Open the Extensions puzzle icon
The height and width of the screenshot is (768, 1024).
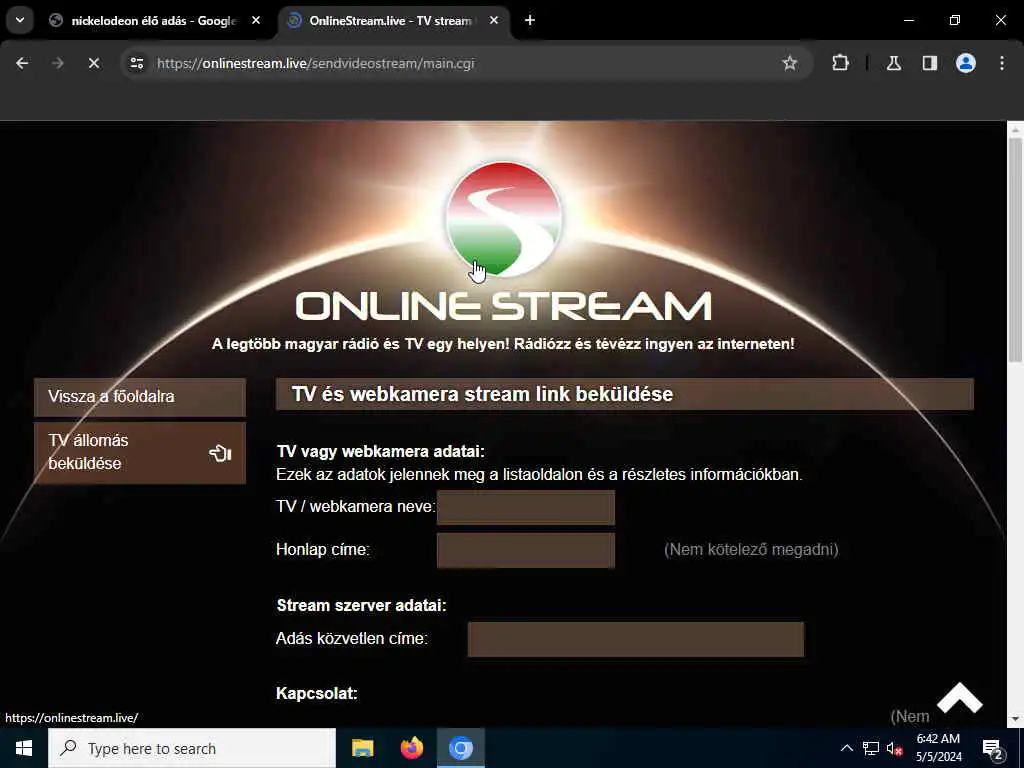point(840,63)
